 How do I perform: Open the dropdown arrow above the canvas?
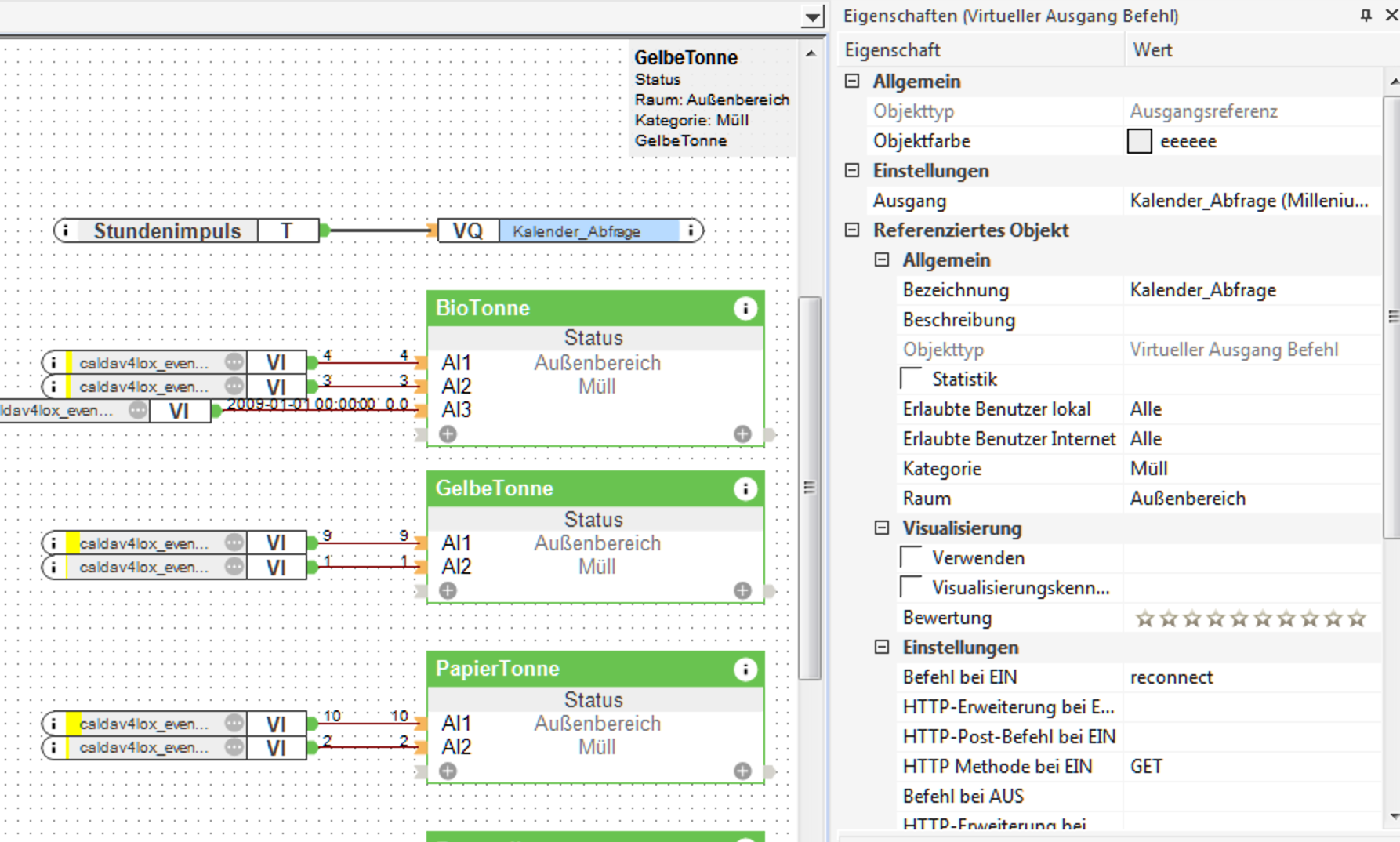(813, 17)
